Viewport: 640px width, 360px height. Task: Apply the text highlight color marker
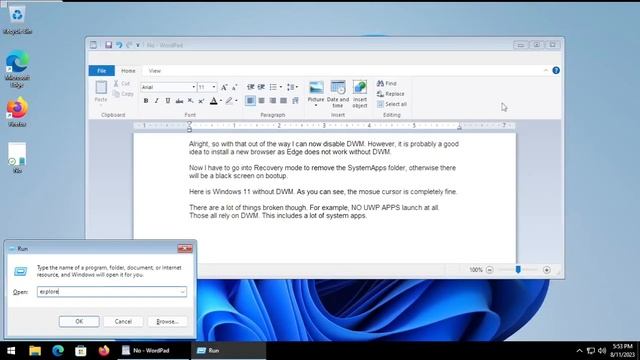(x=229, y=100)
